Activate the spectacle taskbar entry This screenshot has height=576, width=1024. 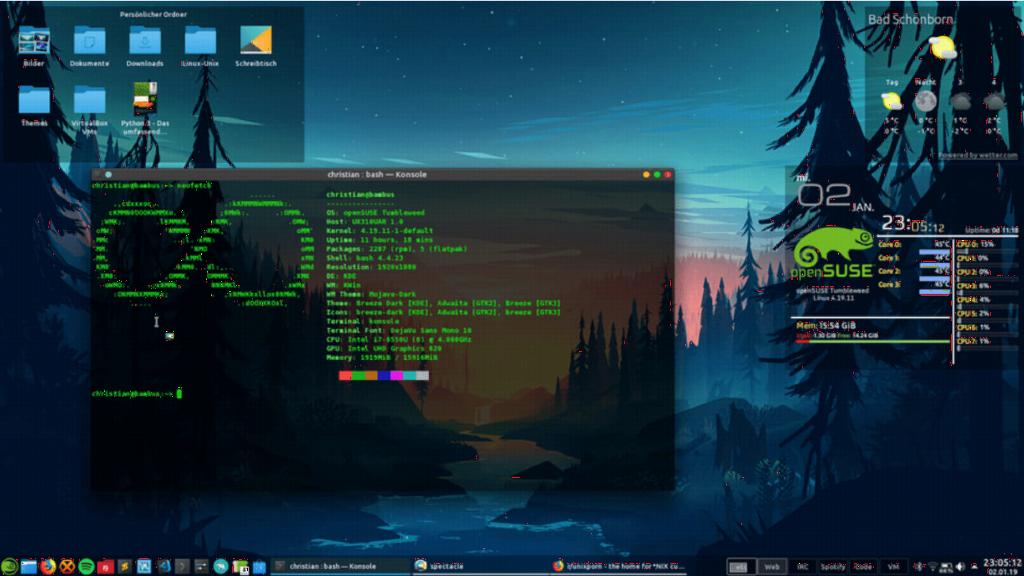480,566
